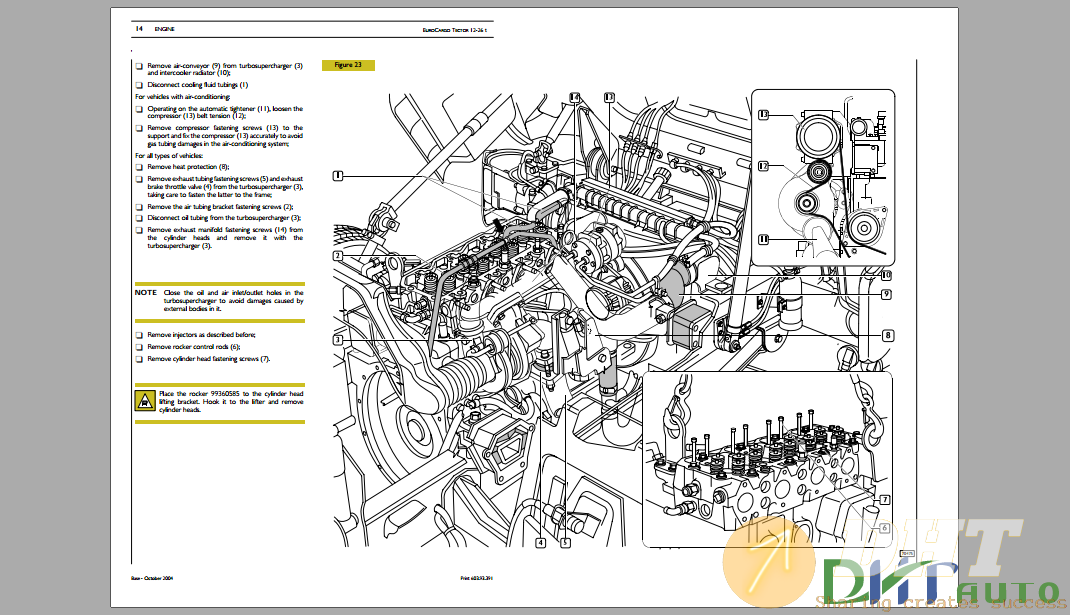Click the 'For all types of vehicles:' line
The image size is (1070, 615).
pyautogui.click(x=169, y=156)
